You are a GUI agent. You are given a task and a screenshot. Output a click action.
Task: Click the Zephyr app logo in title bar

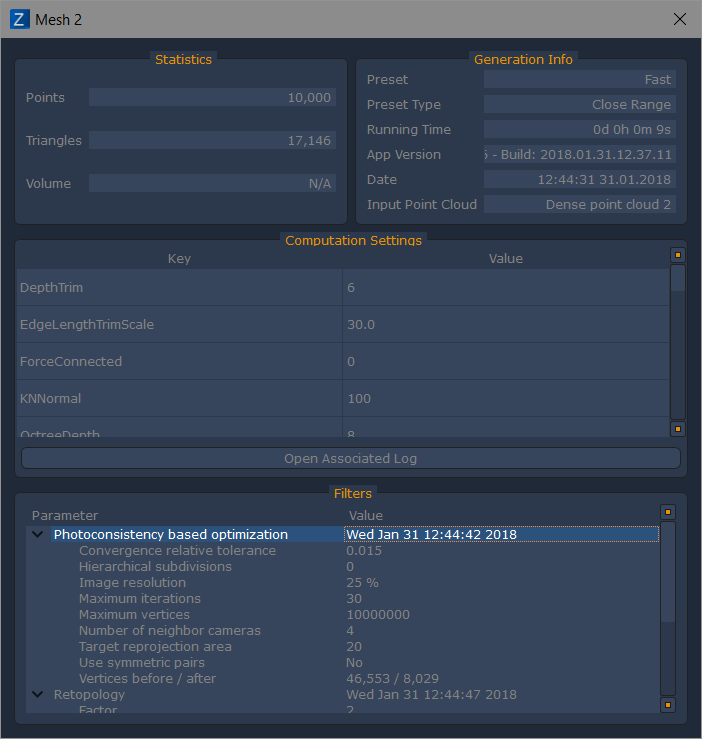19,19
